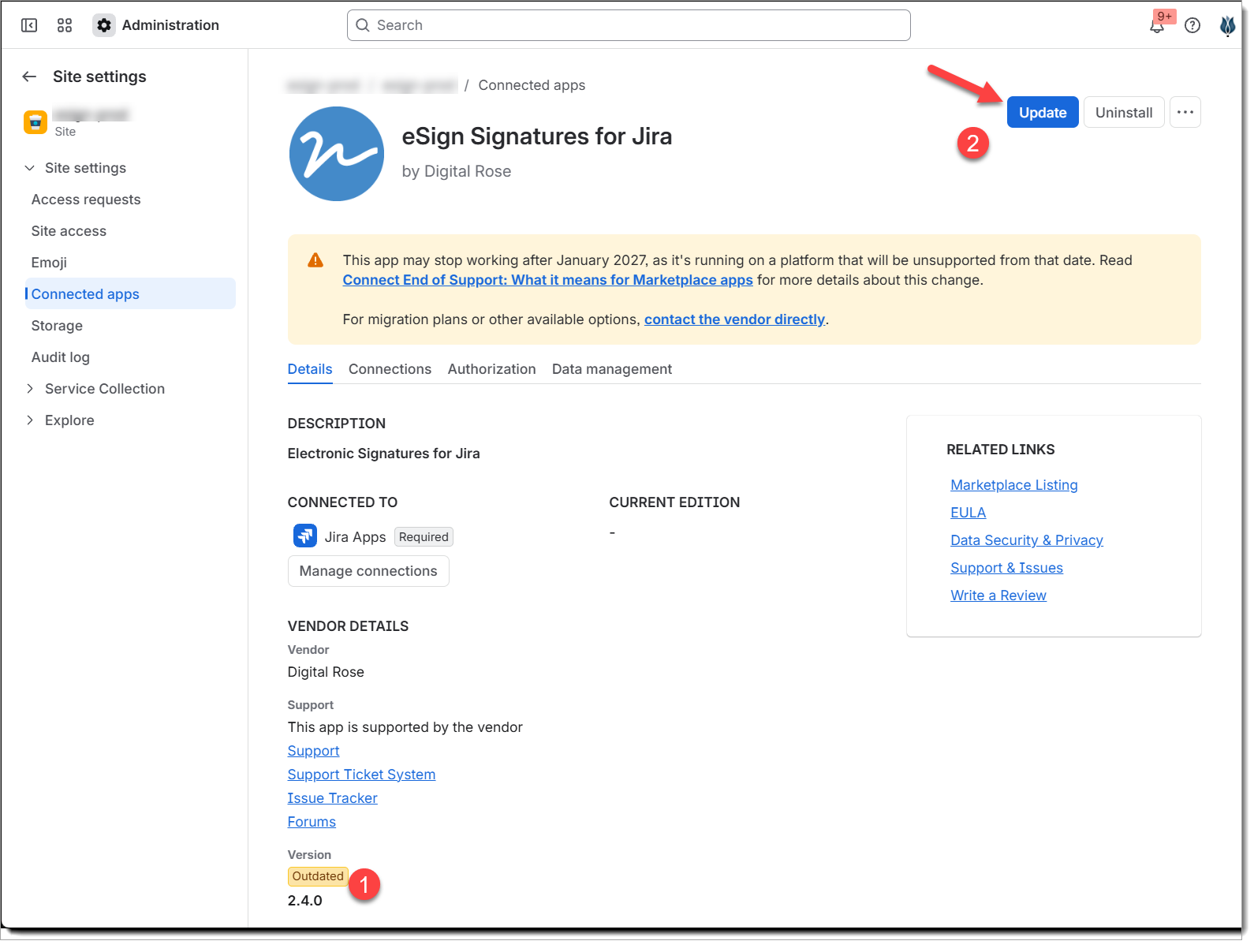
Task: Click the Write a Review link
Action: (998, 595)
